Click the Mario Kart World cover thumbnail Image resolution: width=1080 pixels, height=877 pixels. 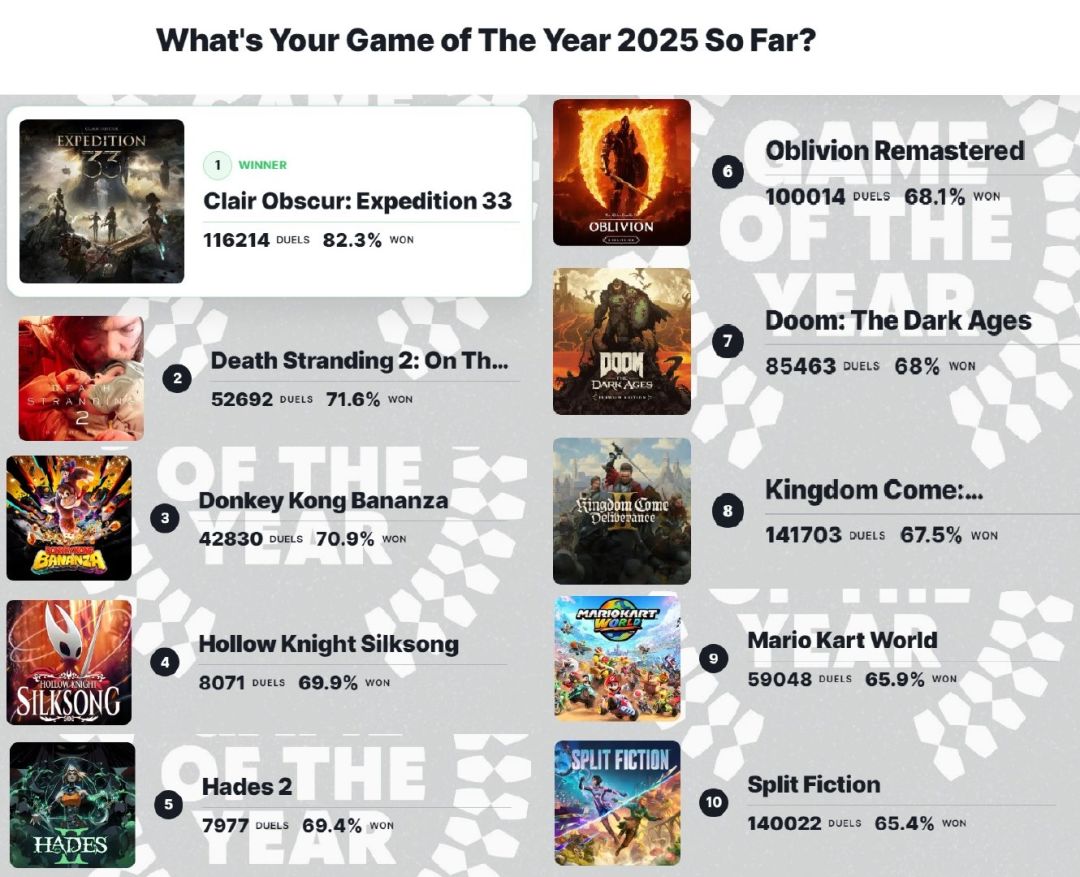(x=616, y=658)
